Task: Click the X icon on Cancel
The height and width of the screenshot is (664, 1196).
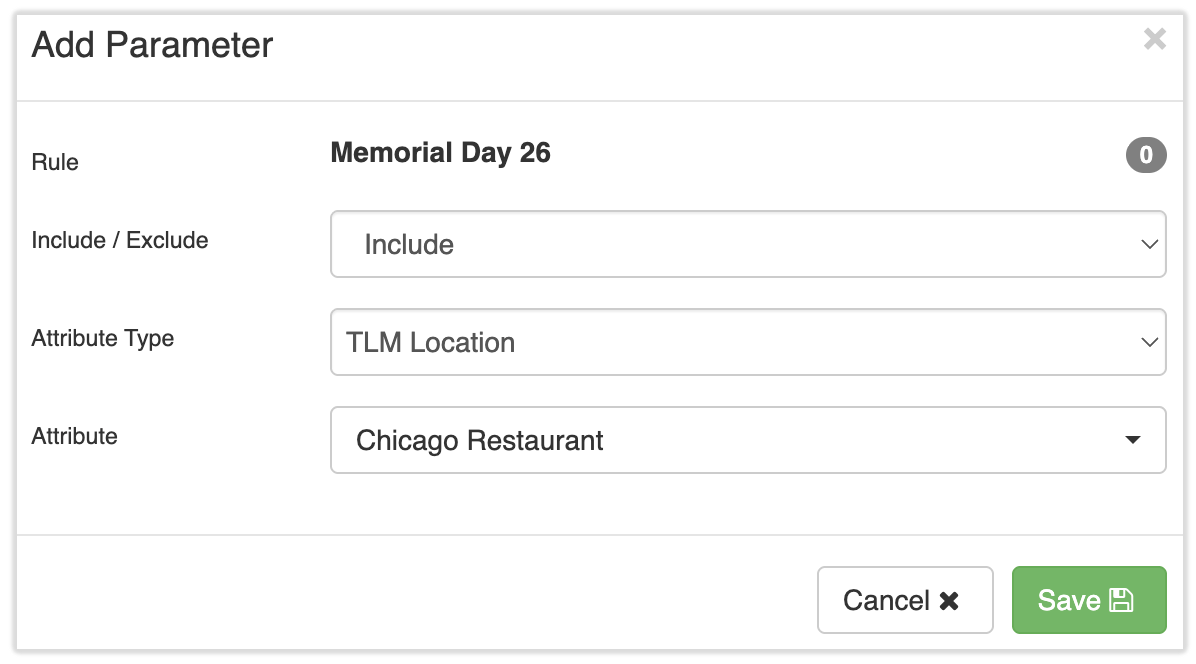Action: tap(949, 601)
